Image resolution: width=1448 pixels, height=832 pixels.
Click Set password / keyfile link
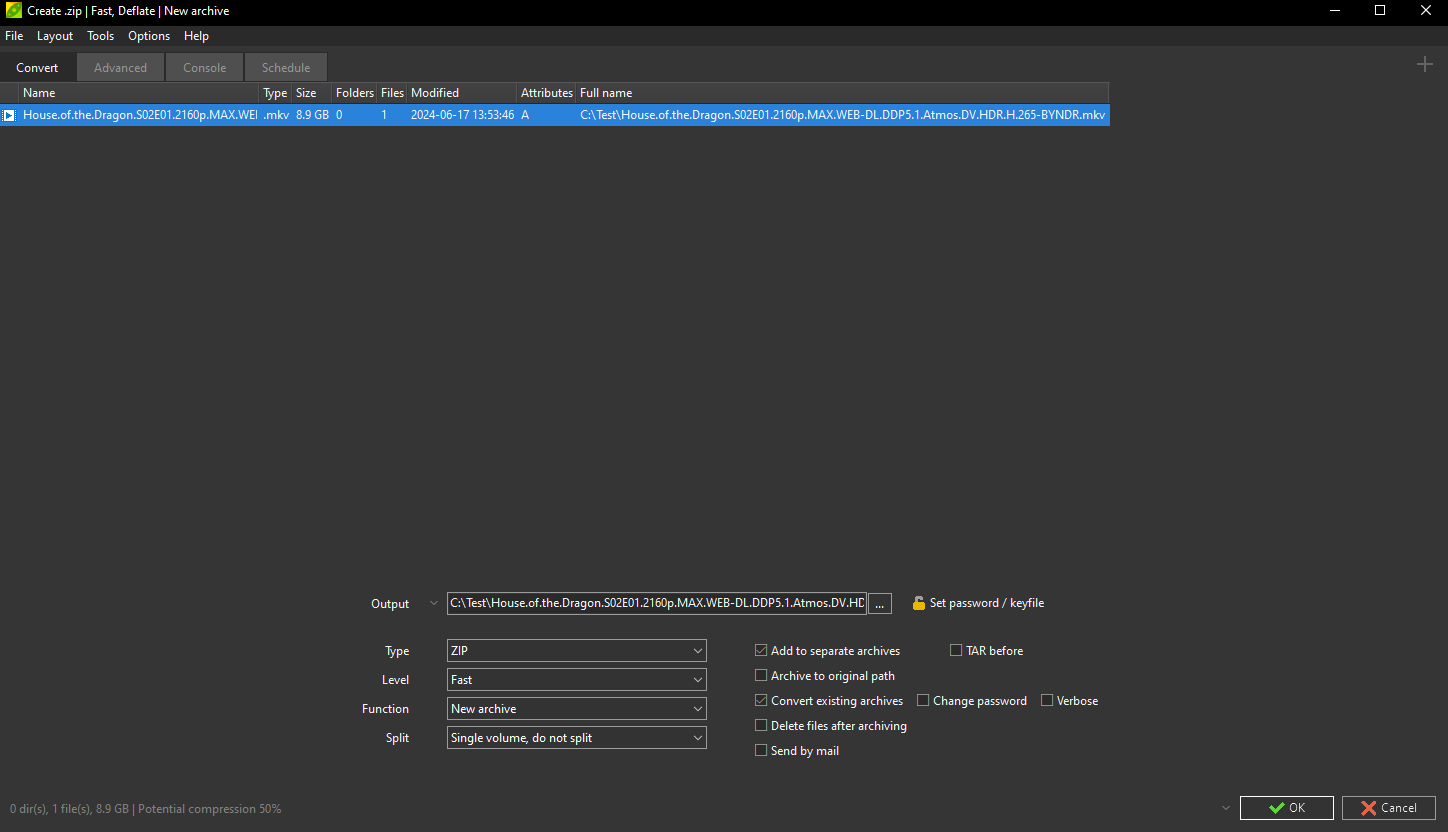pos(987,603)
